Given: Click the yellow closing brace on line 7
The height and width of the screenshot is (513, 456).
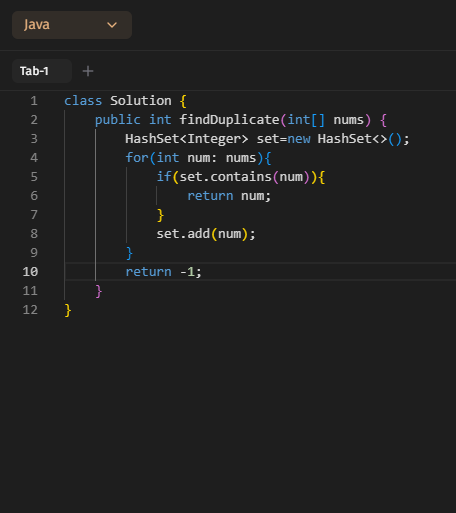Looking at the screenshot, I should [160, 215].
